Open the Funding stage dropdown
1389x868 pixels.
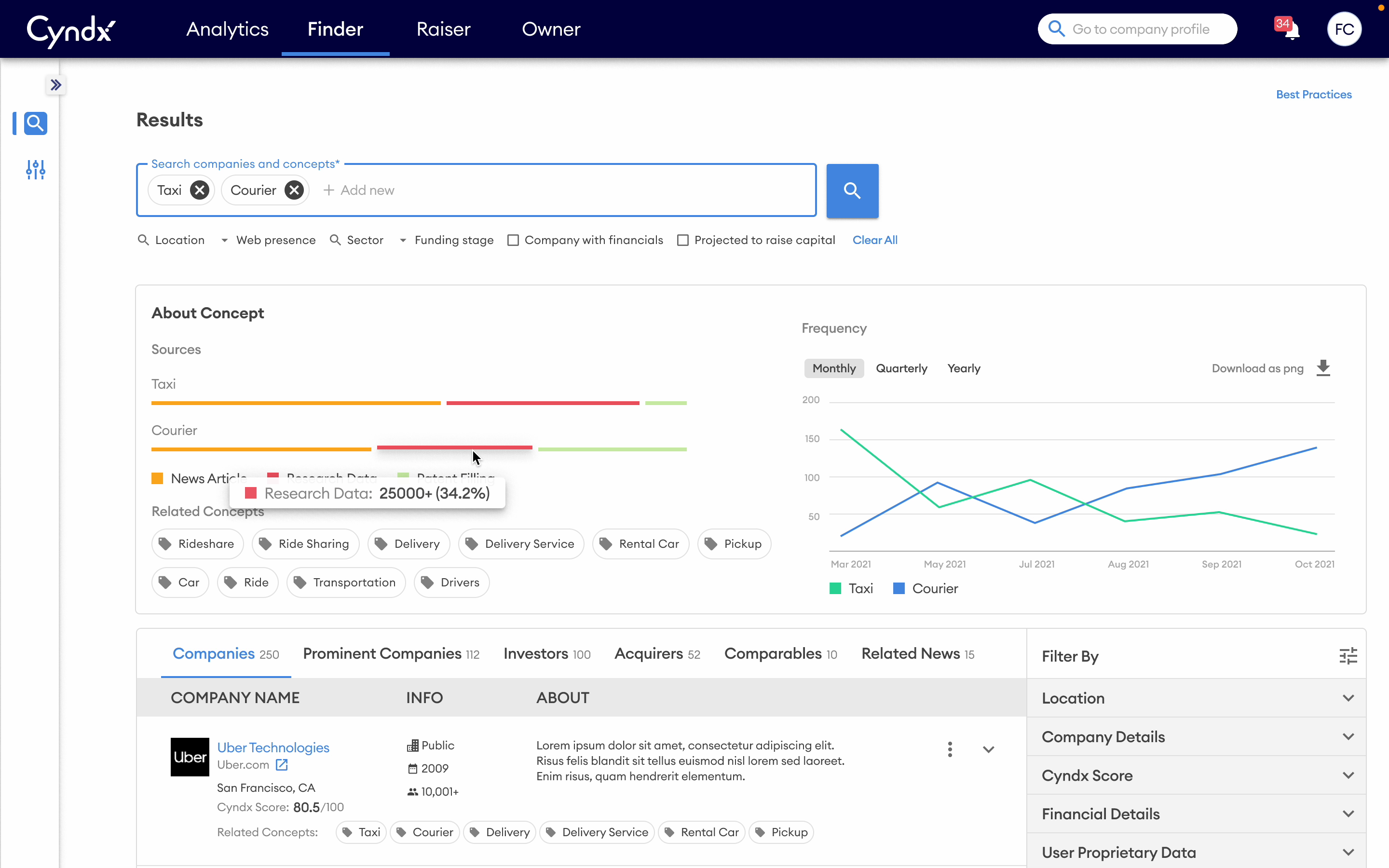(x=446, y=240)
